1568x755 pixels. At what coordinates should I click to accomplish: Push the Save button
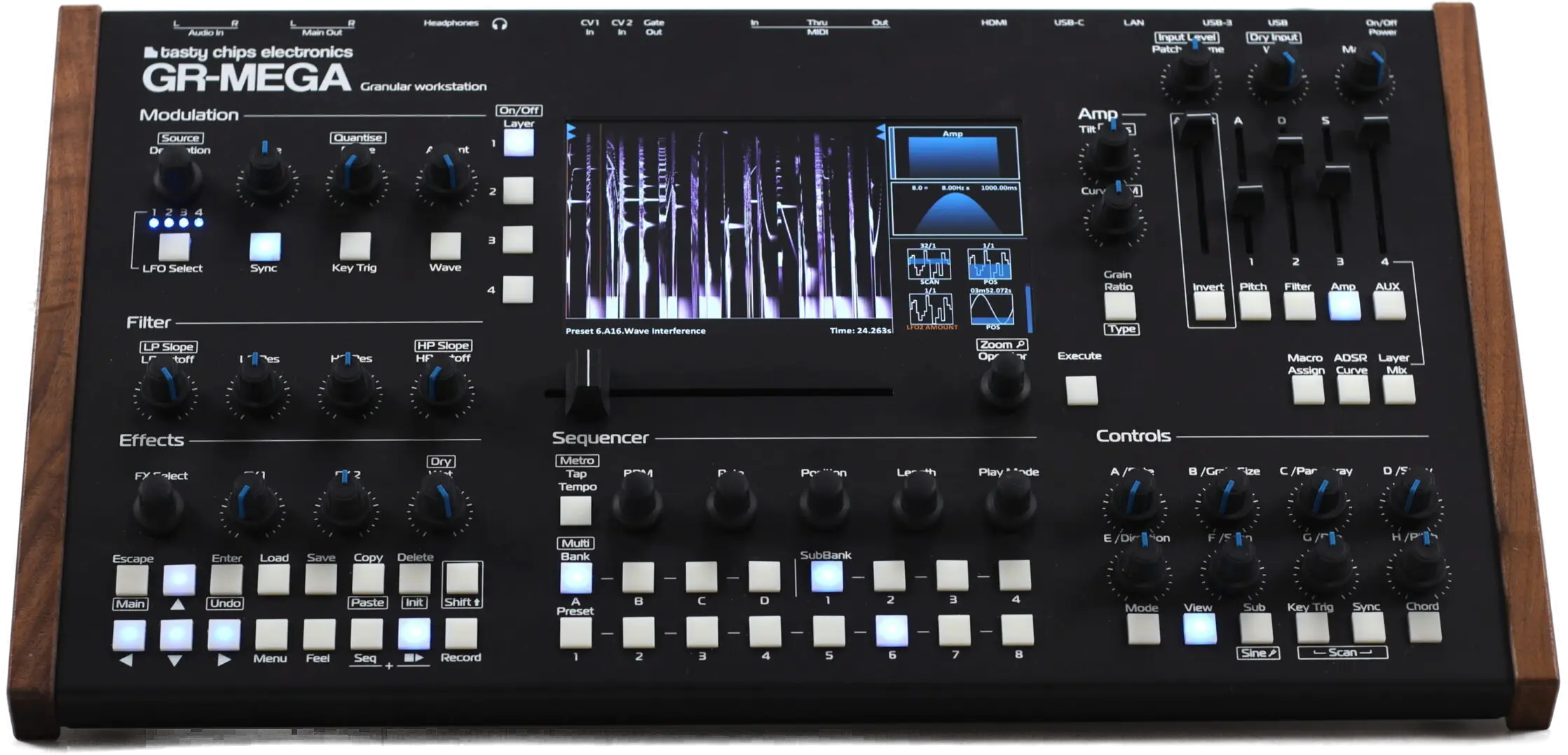320,579
